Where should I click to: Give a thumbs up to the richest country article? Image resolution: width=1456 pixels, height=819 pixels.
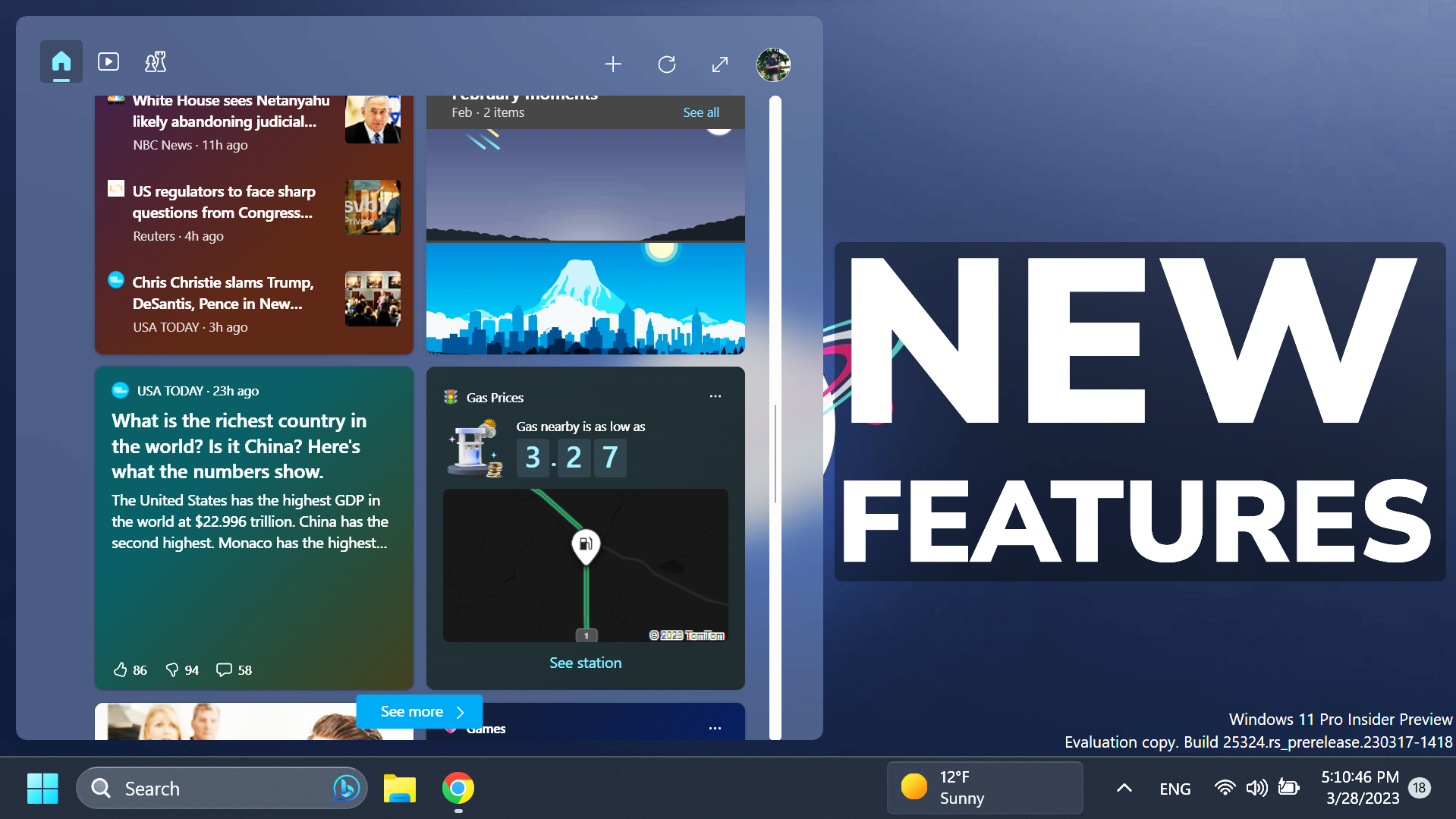point(121,669)
